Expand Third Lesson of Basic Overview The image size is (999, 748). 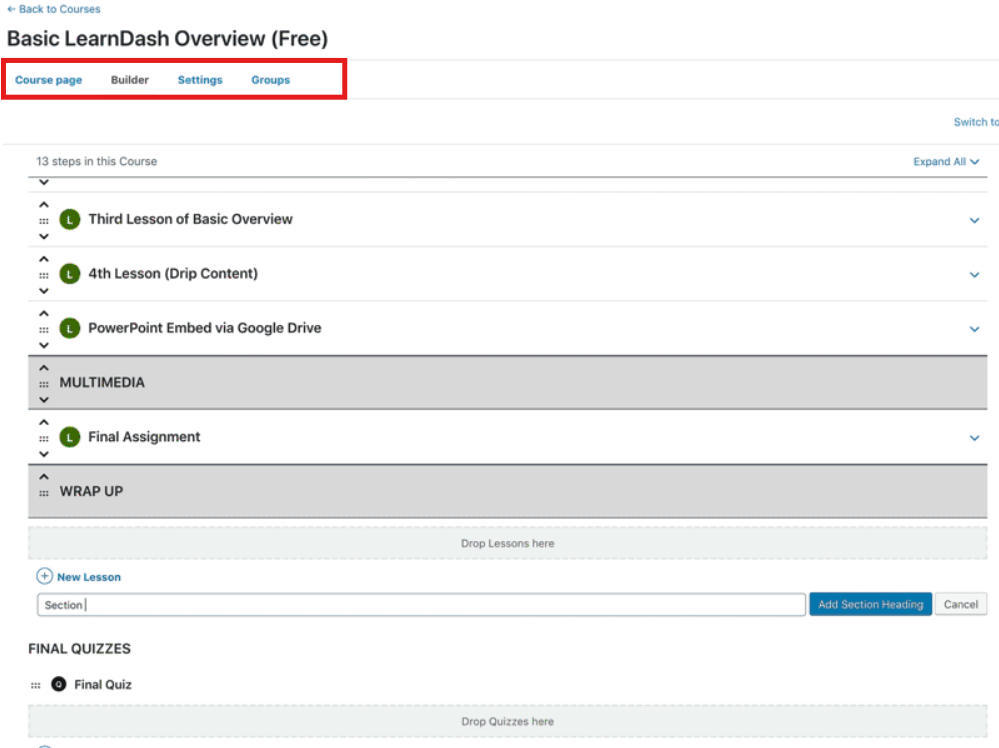pyautogui.click(x=974, y=220)
